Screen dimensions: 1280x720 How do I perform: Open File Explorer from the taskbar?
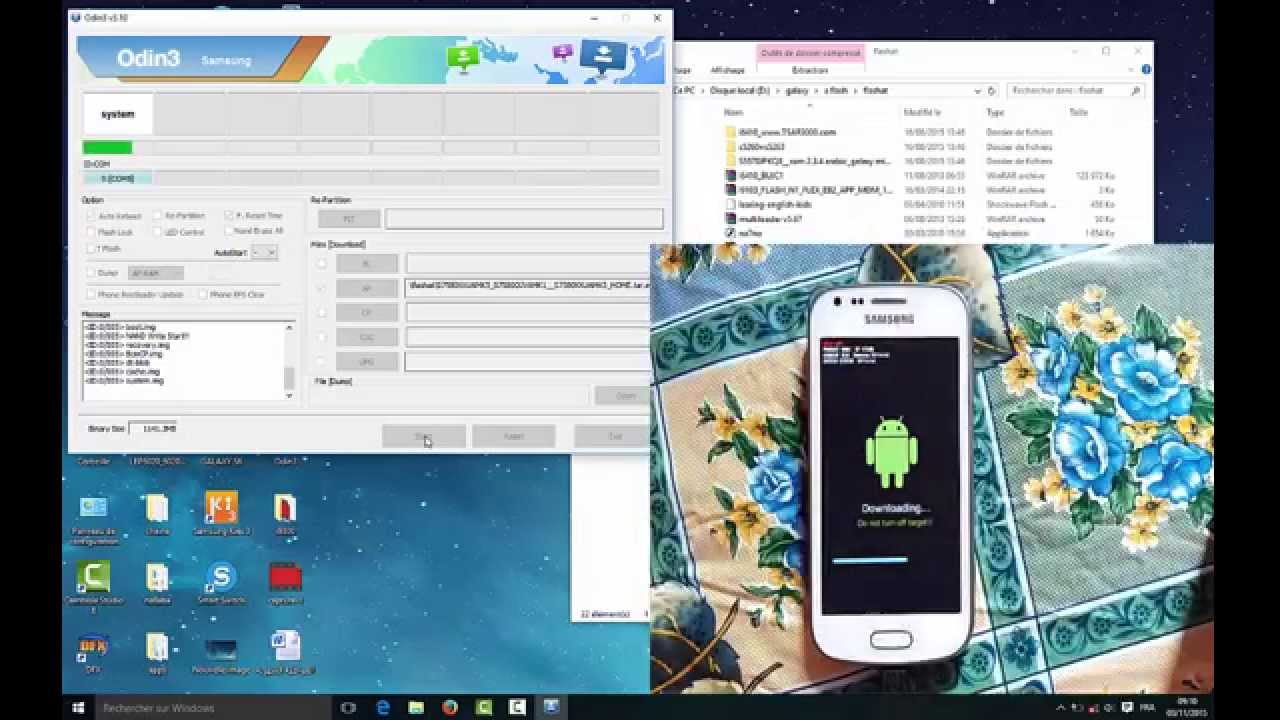click(x=417, y=707)
